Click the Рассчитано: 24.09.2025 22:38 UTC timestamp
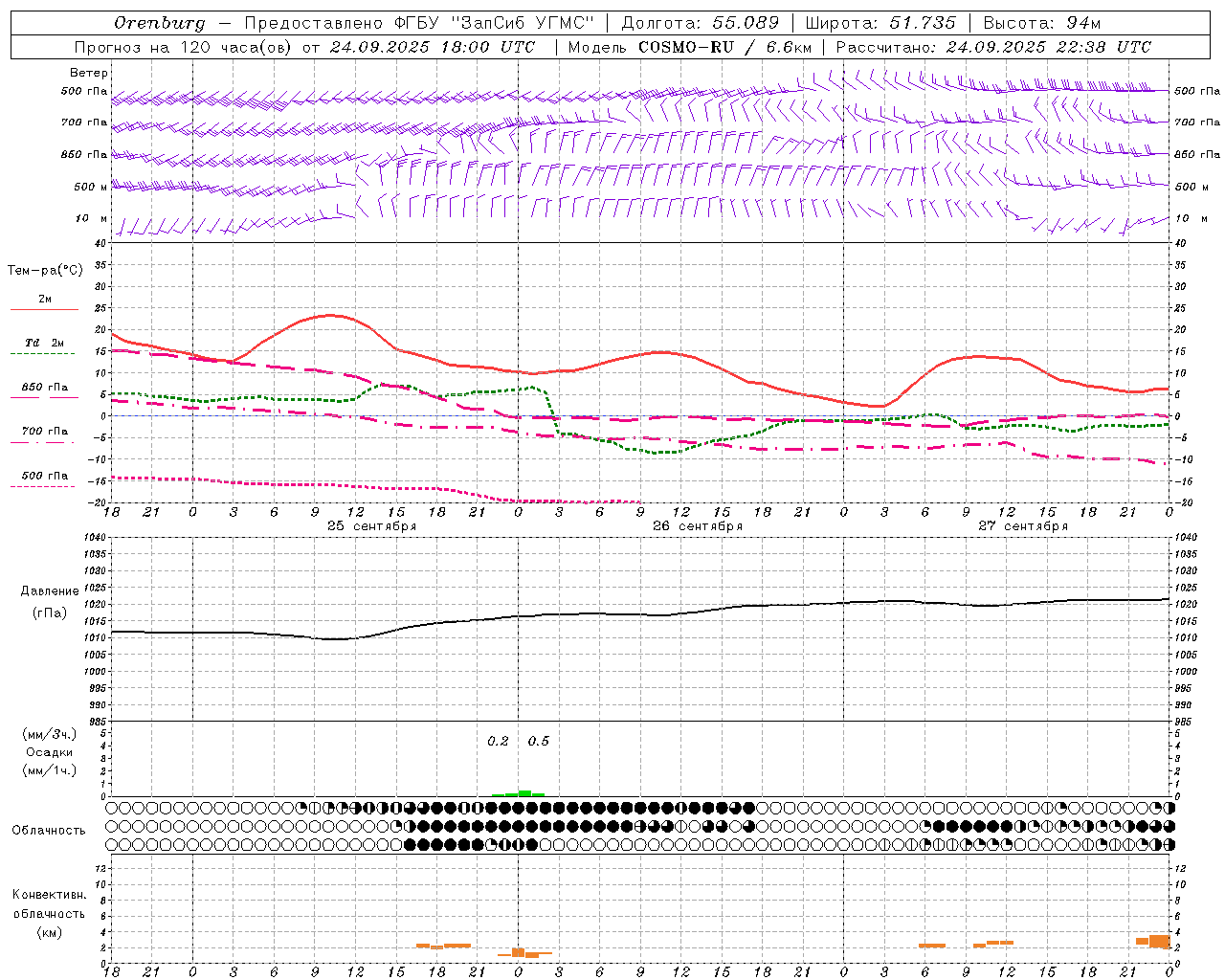The width and height of the screenshot is (1225, 980). [993, 47]
